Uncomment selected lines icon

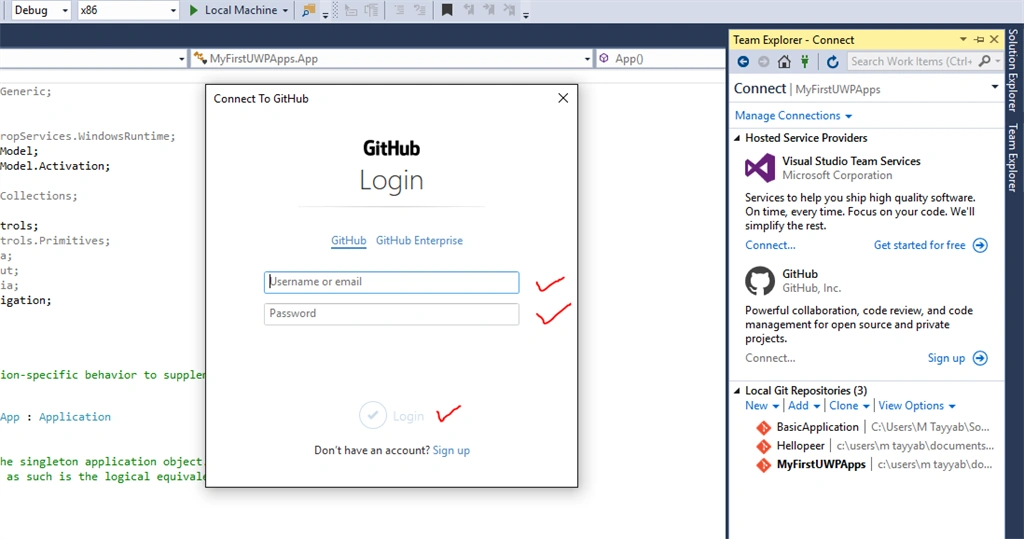tap(419, 10)
